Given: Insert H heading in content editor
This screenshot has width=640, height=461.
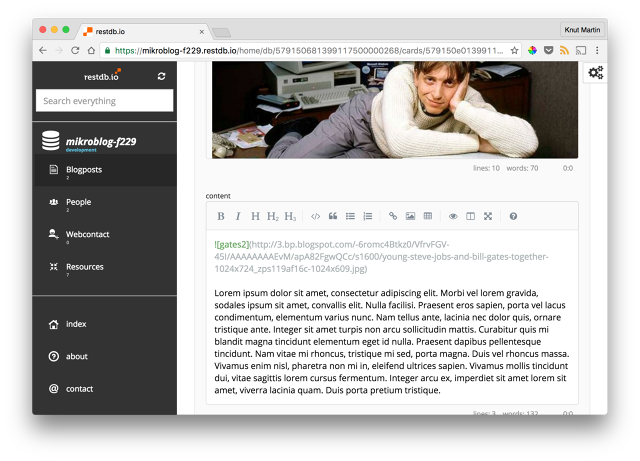Looking at the screenshot, I should pos(255,216).
